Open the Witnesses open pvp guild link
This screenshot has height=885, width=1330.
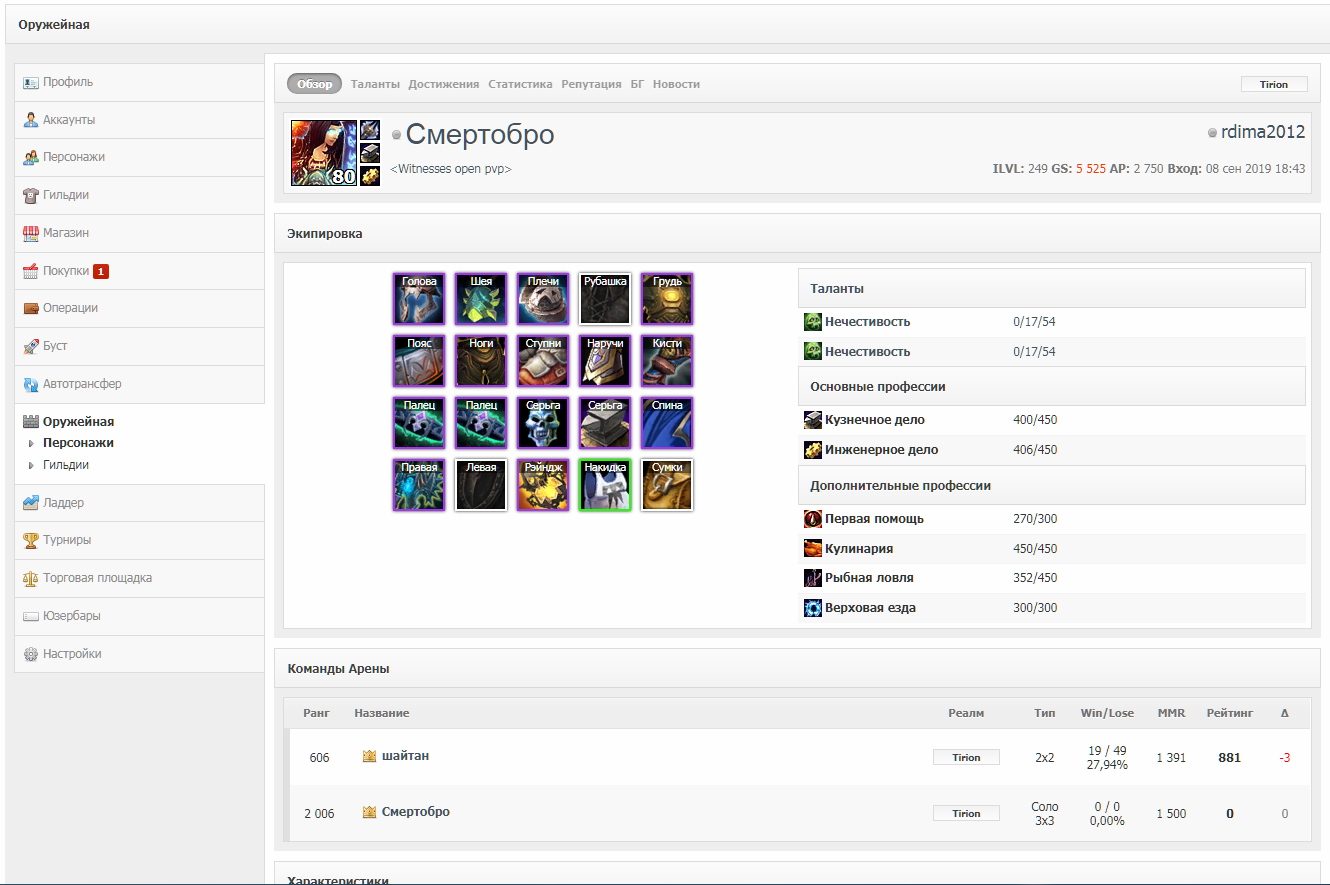click(451, 169)
